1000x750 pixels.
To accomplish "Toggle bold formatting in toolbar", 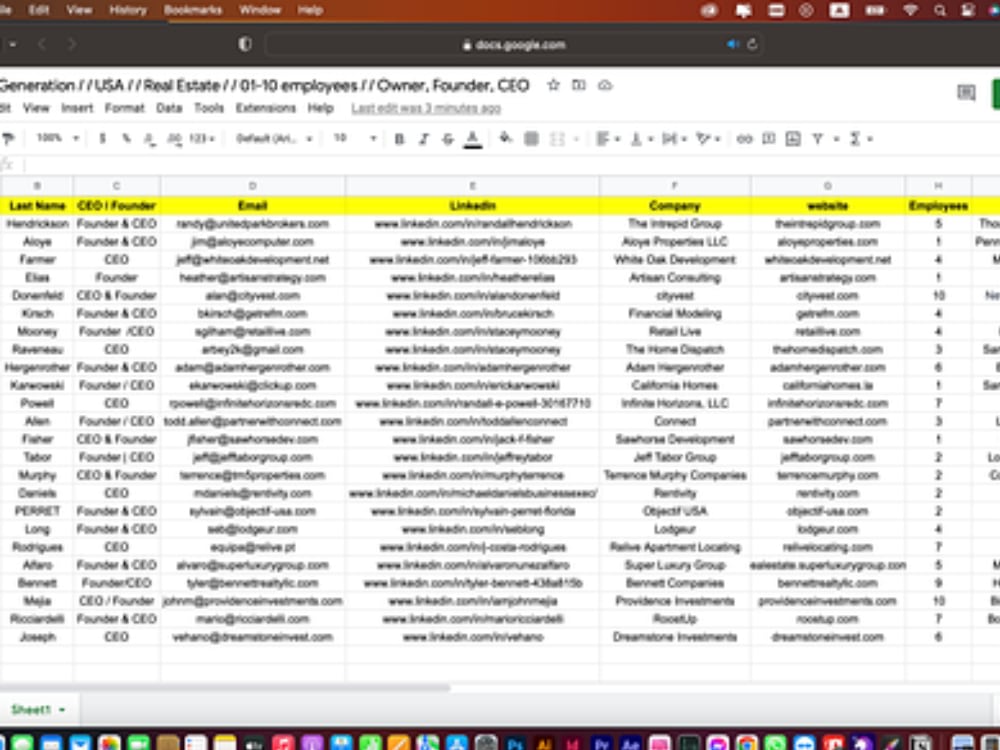I will [x=399, y=138].
